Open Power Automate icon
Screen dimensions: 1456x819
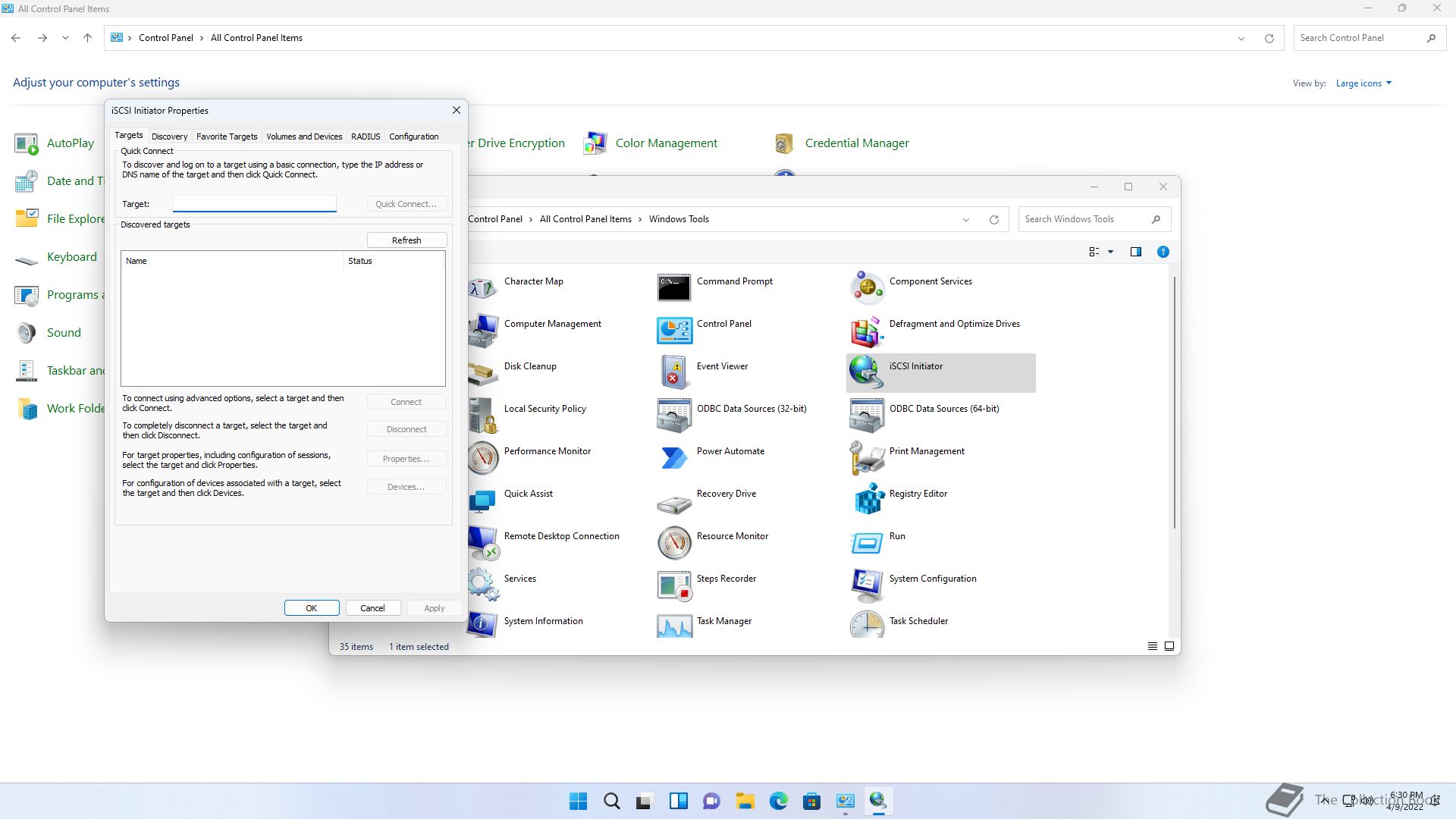click(x=673, y=457)
